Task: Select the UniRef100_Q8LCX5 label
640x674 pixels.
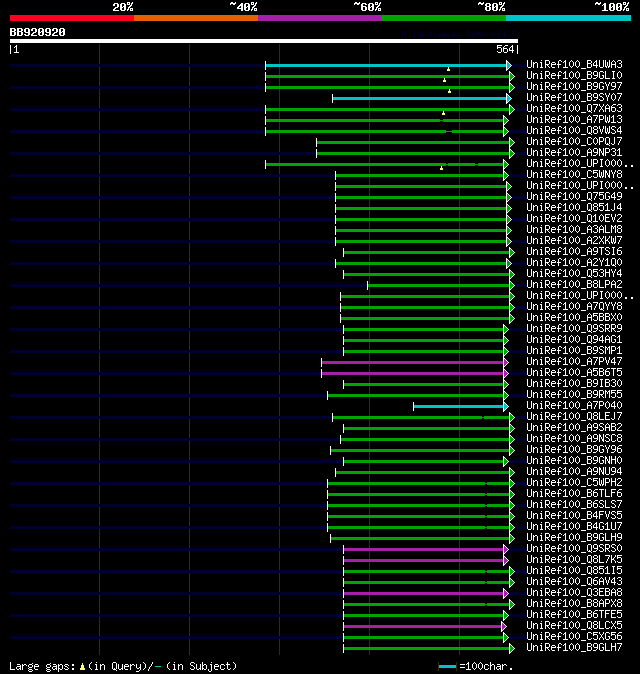Action: click(574, 625)
